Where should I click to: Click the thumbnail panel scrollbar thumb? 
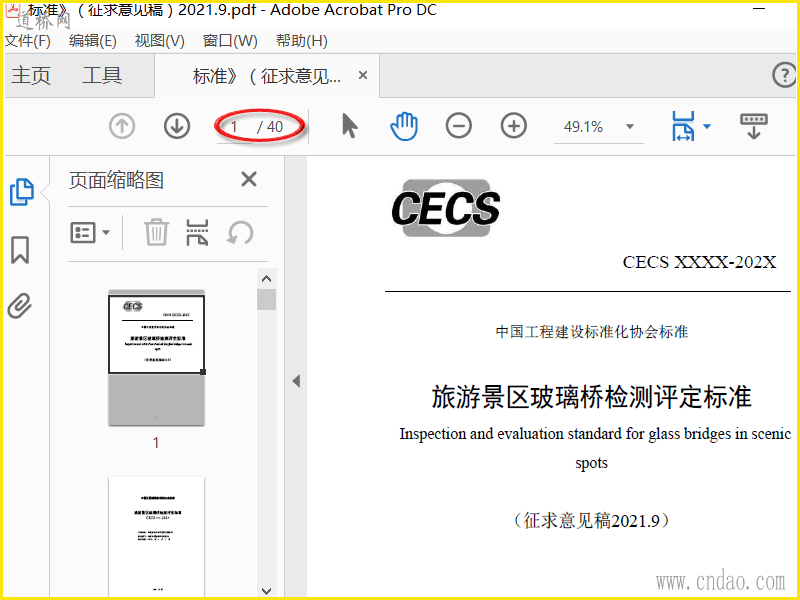coord(266,299)
